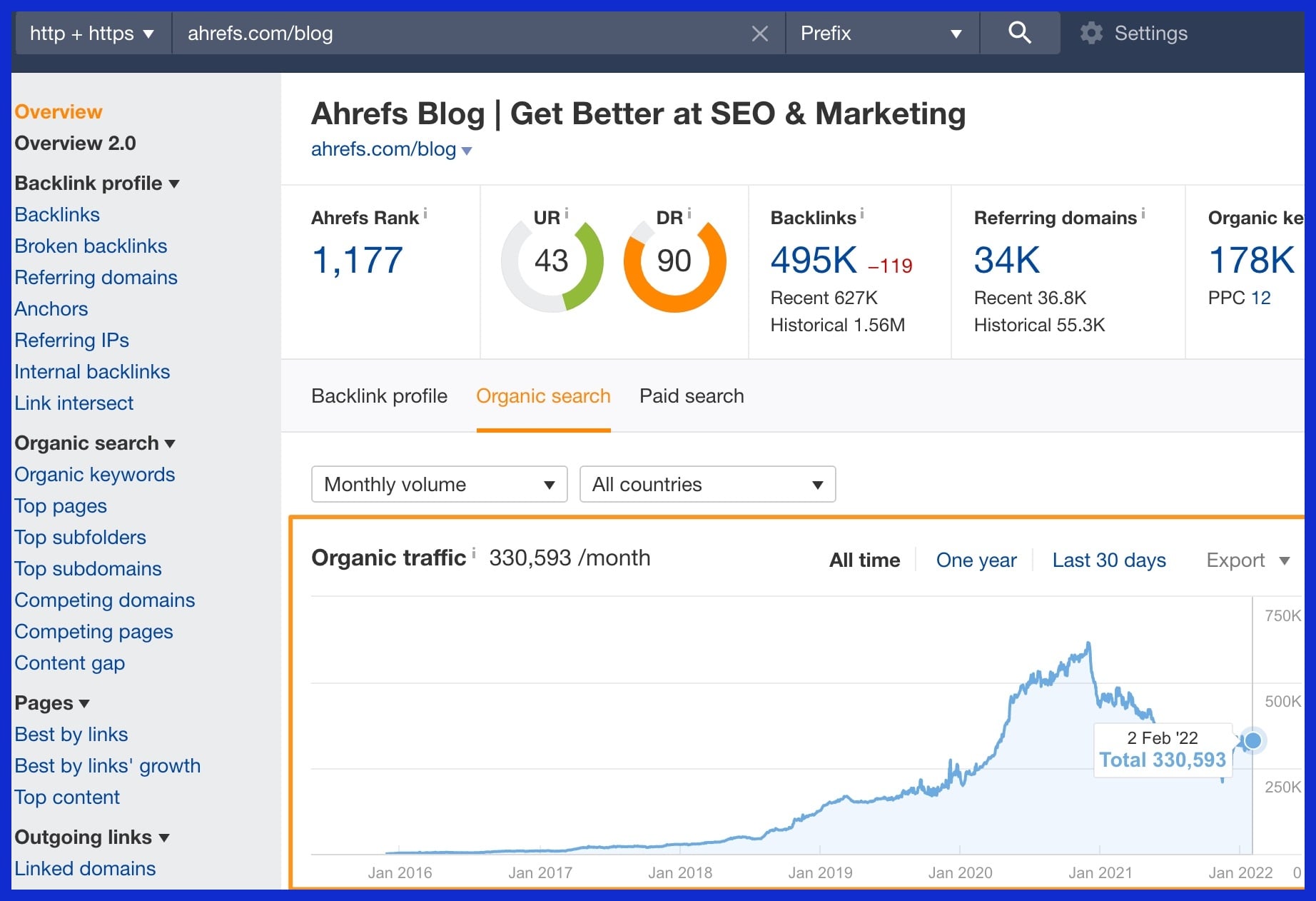The width and height of the screenshot is (1316, 901).
Task: Switch chart range to Last 30 days
Action: pos(1108,560)
